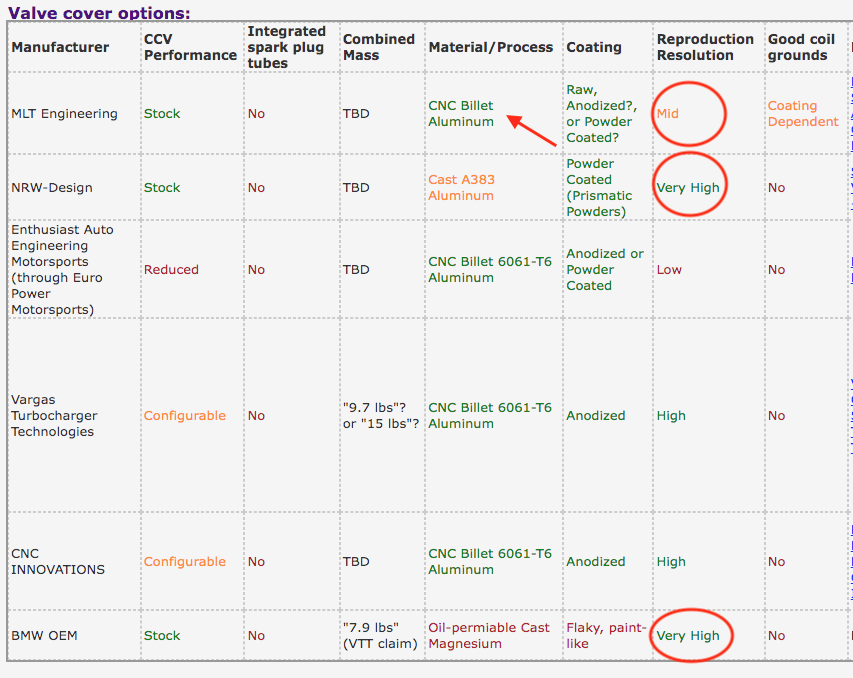Click the NRW-Design manufacturer cell
The width and height of the screenshot is (853, 678).
(52, 188)
